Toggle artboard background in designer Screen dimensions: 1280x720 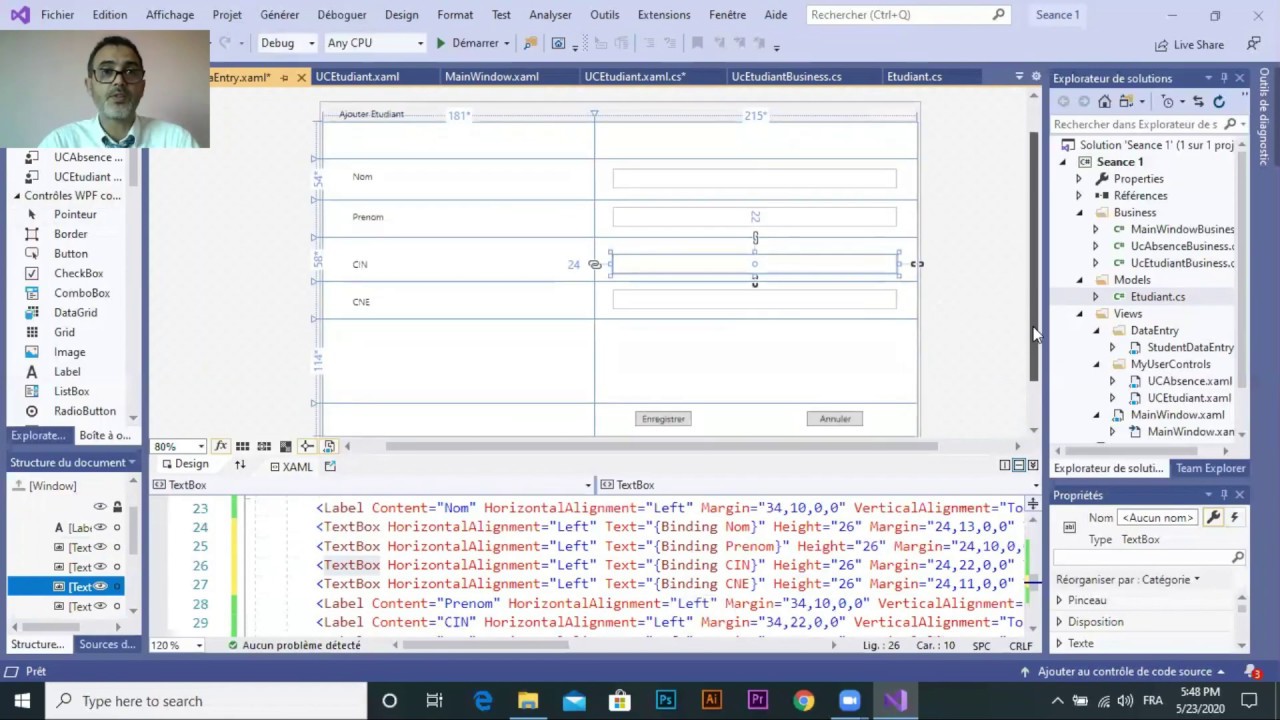(286, 446)
